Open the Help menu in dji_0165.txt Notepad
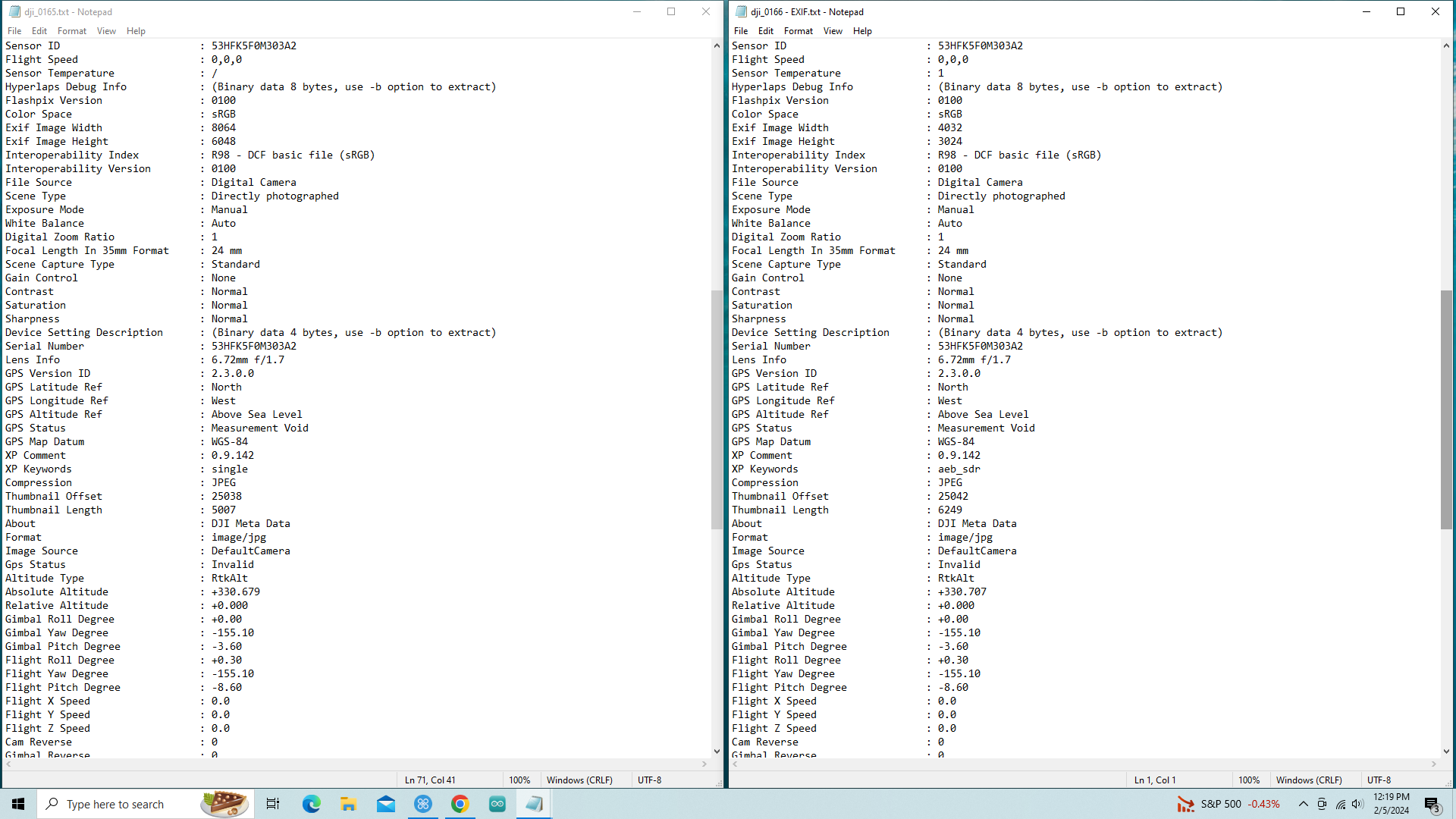Viewport: 1456px width, 819px height. pyautogui.click(x=136, y=31)
